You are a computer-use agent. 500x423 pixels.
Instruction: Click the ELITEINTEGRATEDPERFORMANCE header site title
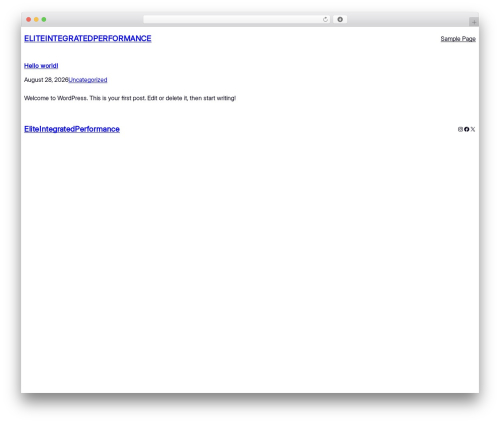[88, 39]
